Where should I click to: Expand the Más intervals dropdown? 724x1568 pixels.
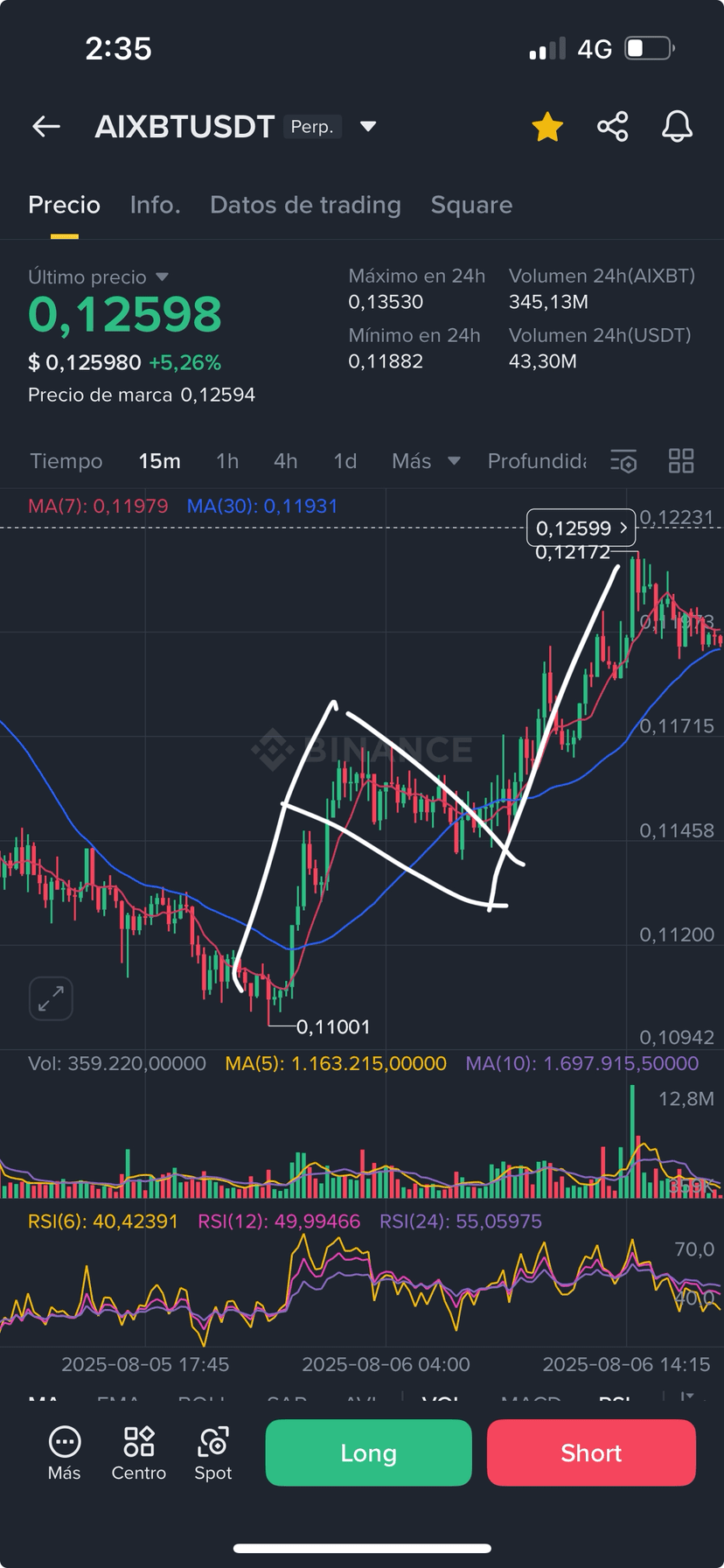pyautogui.click(x=426, y=461)
